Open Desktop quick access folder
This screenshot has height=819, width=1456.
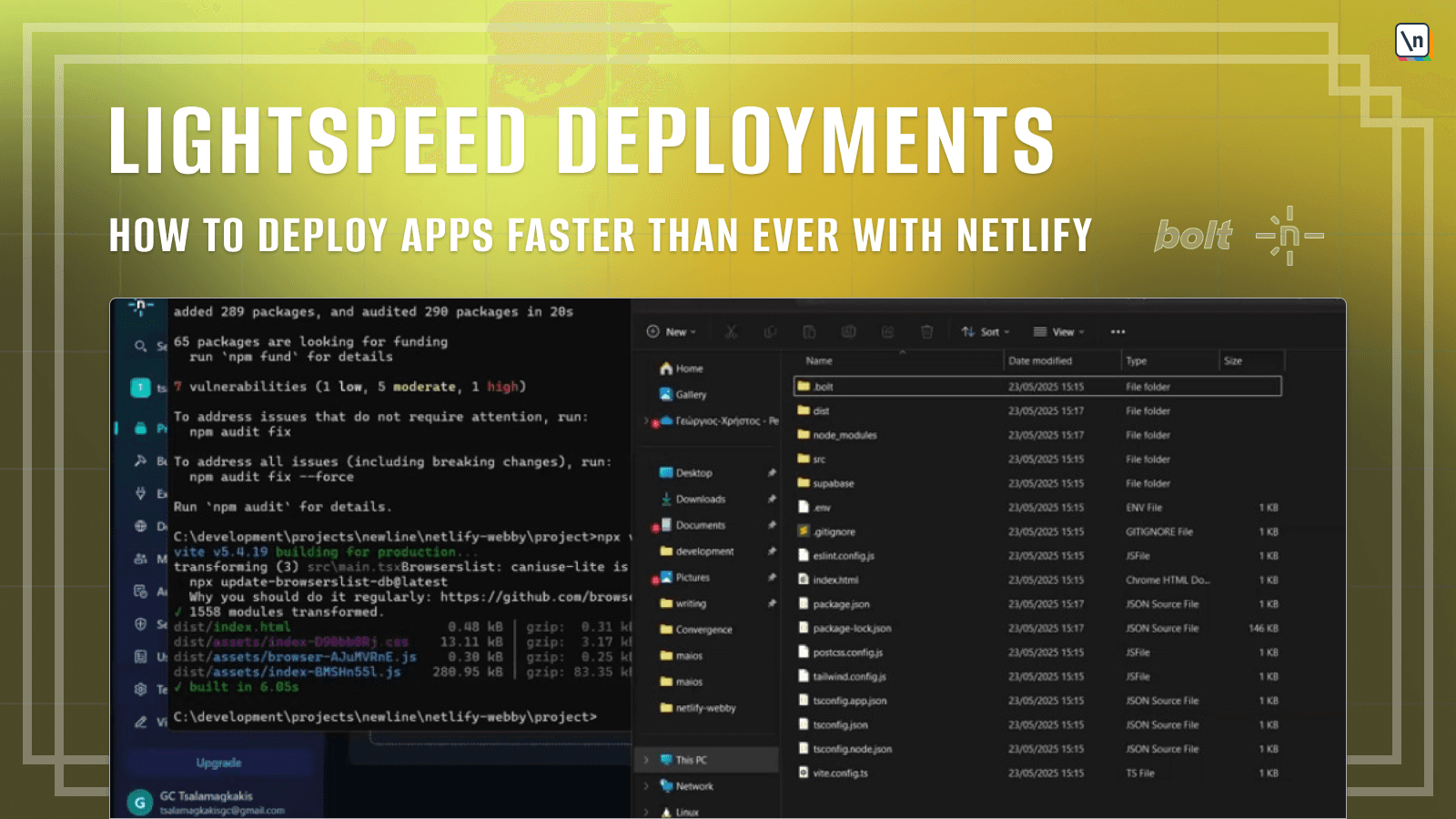point(685,473)
